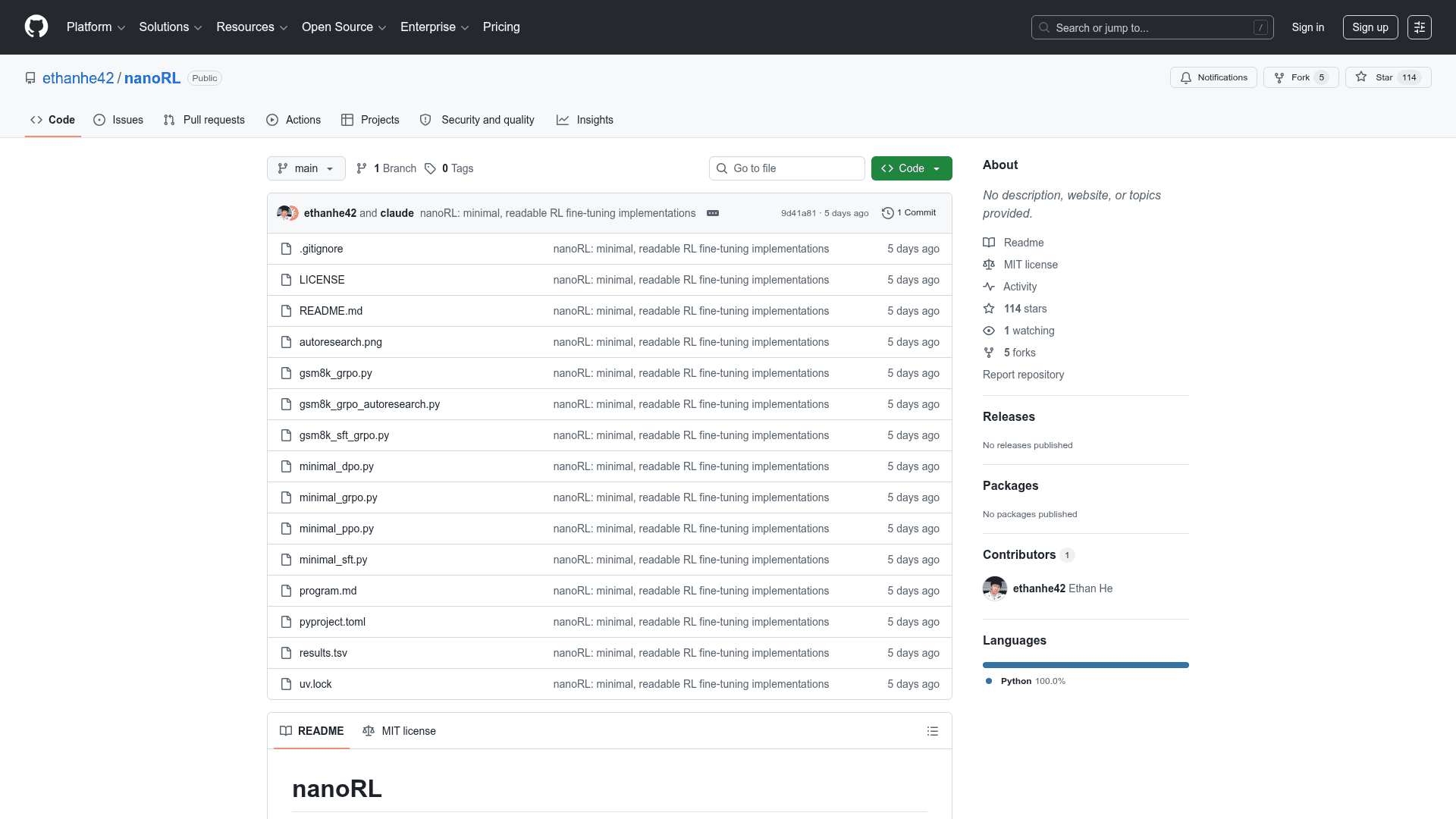Open the minimal_grpo.py file
The width and height of the screenshot is (1456, 819).
click(338, 497)
